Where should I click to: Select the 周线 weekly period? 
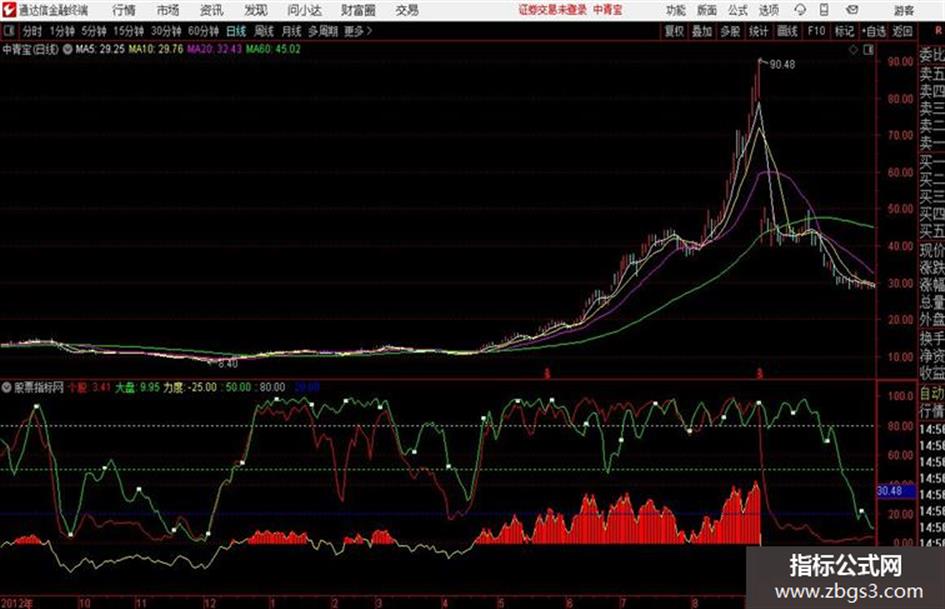pyautogui.click(x=264, y=31)
